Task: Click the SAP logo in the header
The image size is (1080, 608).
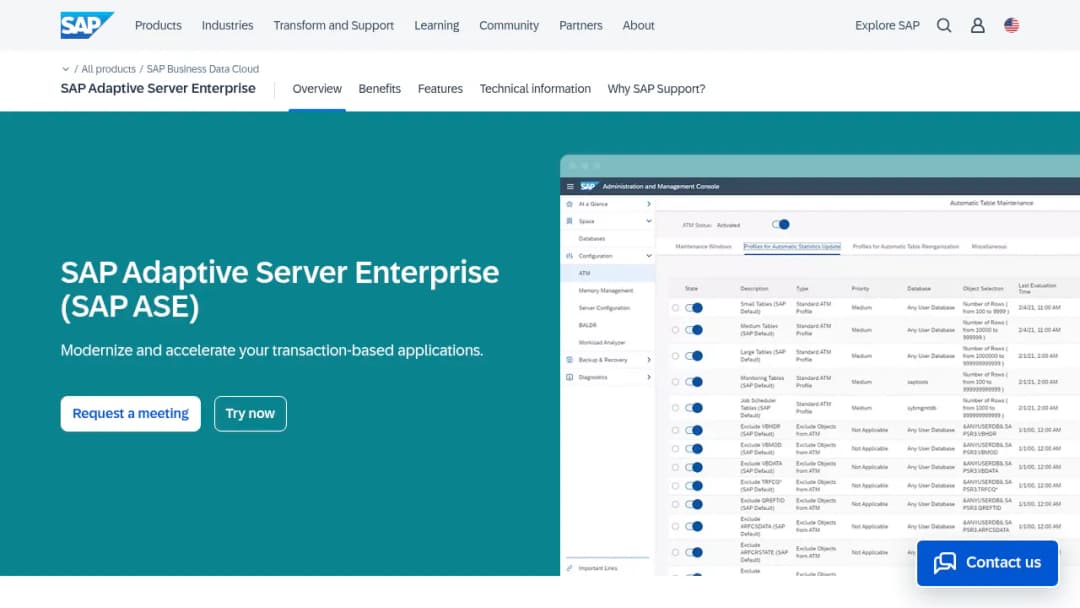Action: (87, 25)
